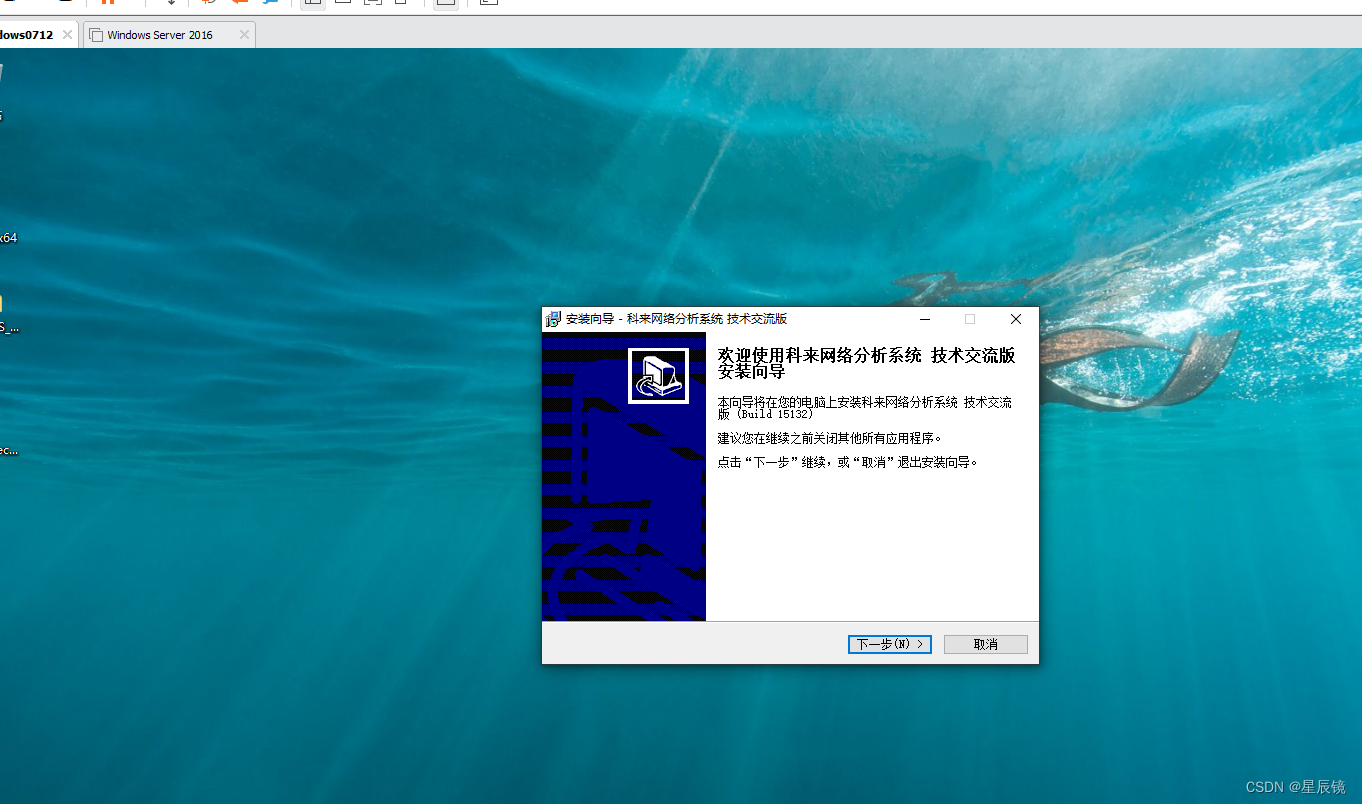This screenshot has width=1362, height=804.
Task: Close the windows0712 VM tab
Action: pyautogui.click(x=67, y=35)
